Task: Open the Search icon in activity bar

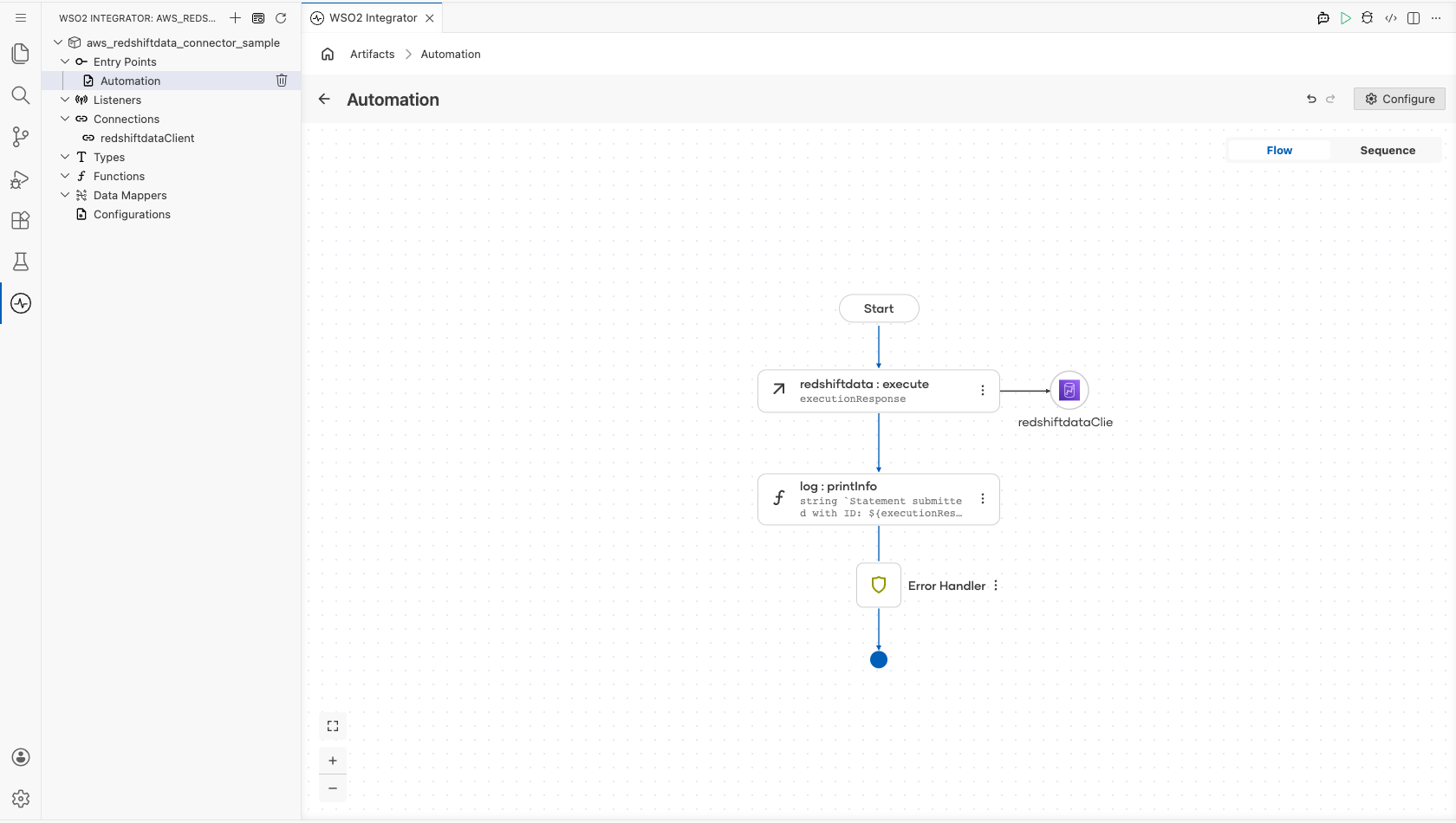Action: tap(21, 95)
